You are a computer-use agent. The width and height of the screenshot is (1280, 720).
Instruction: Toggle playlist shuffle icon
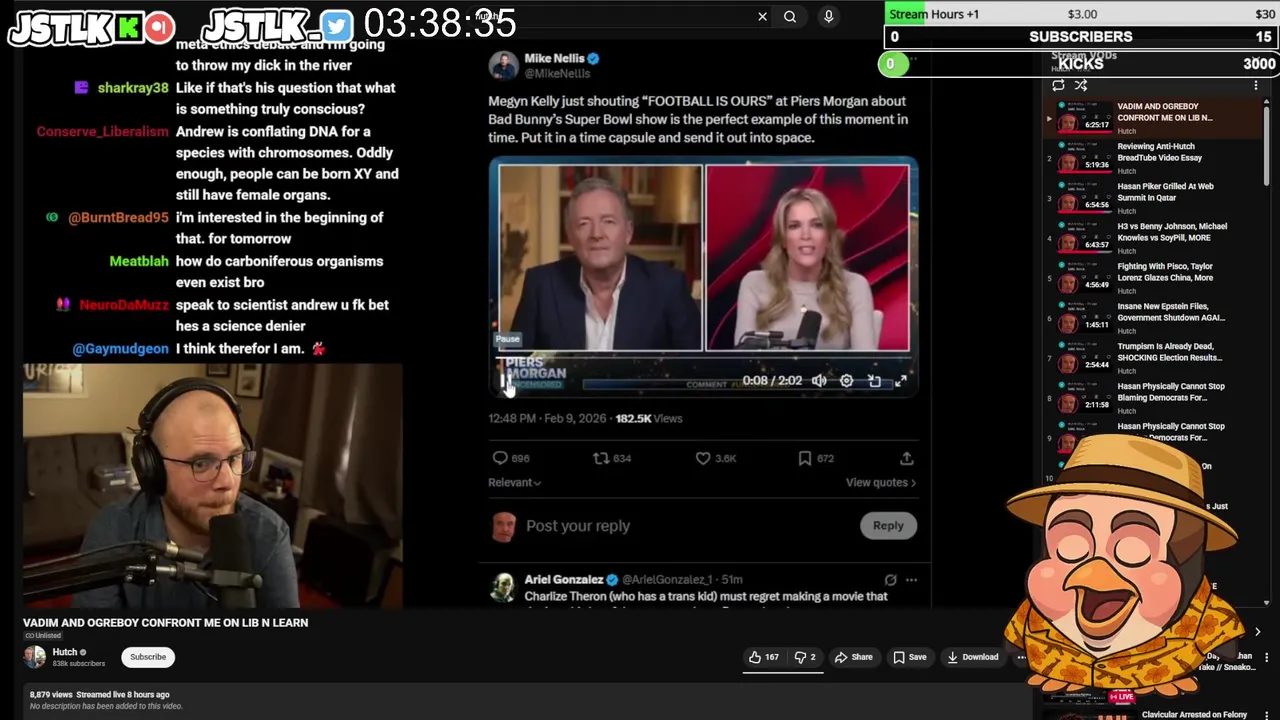tap(1081, 86)
